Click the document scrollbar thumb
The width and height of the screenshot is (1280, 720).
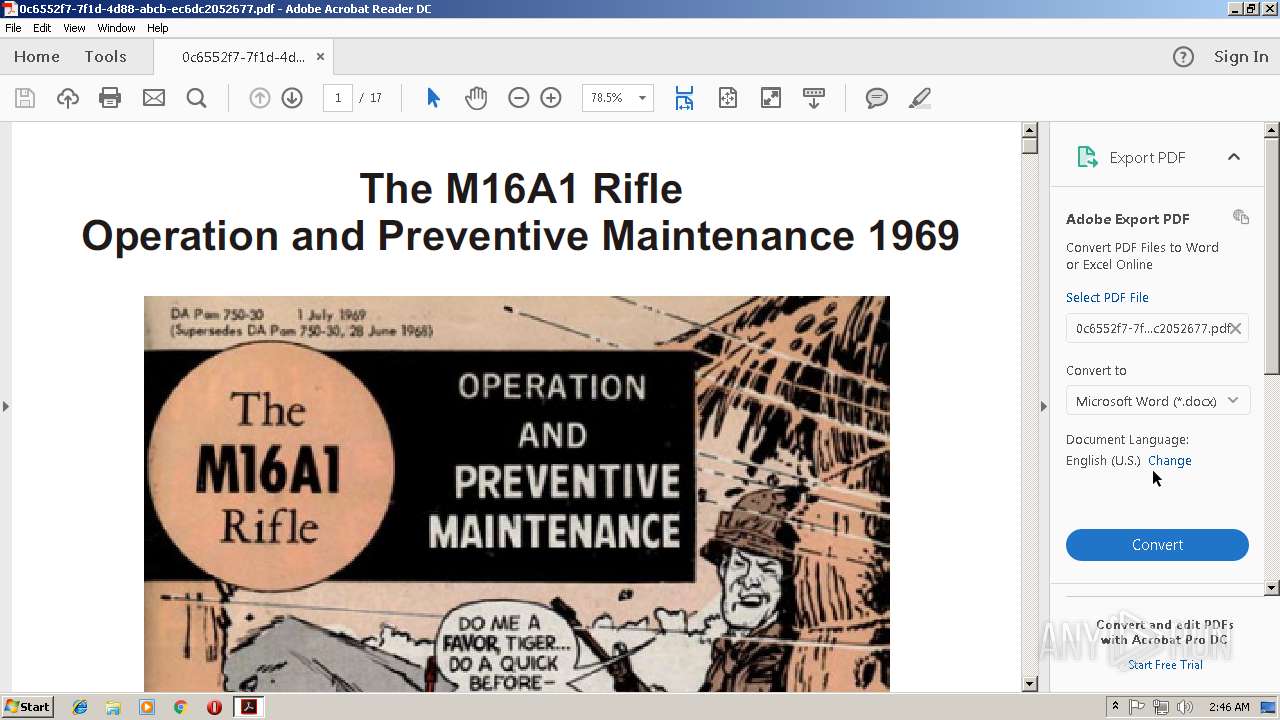pyautogui.click(x=1030, y=146)
